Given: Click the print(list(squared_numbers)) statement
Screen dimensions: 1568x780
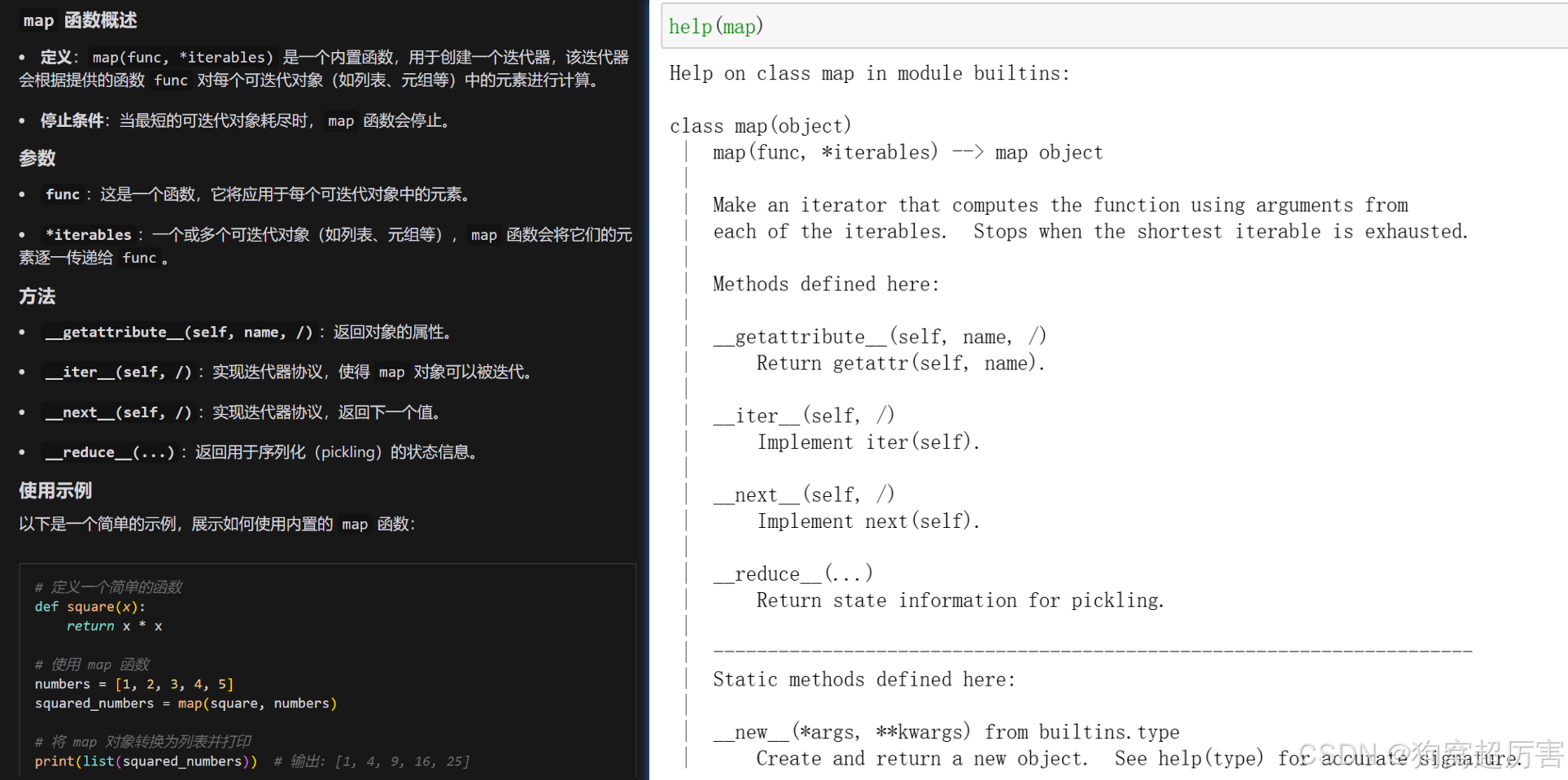Looking at the screenshot, I should (x=145, y=760).
